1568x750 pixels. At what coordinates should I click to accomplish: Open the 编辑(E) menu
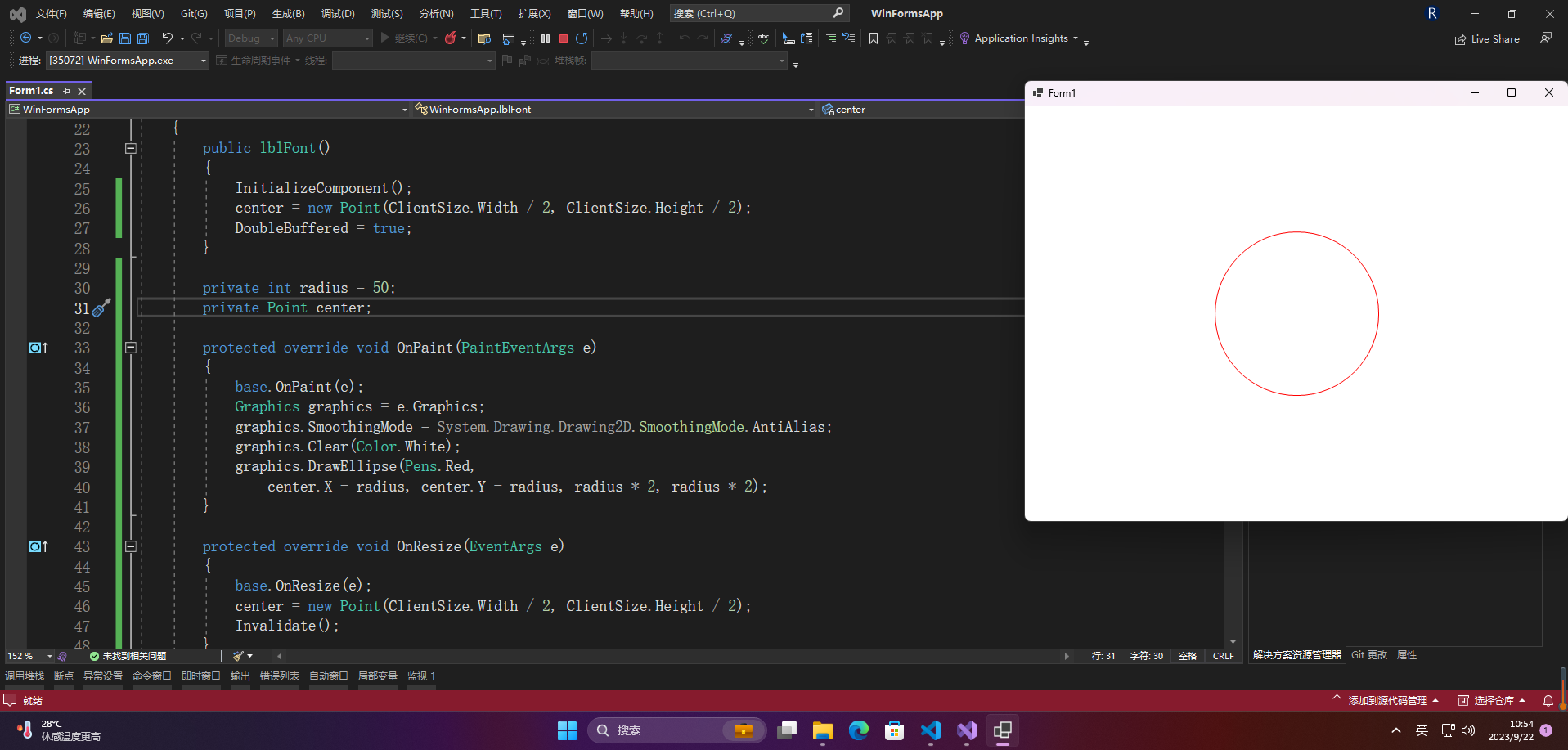99,13
